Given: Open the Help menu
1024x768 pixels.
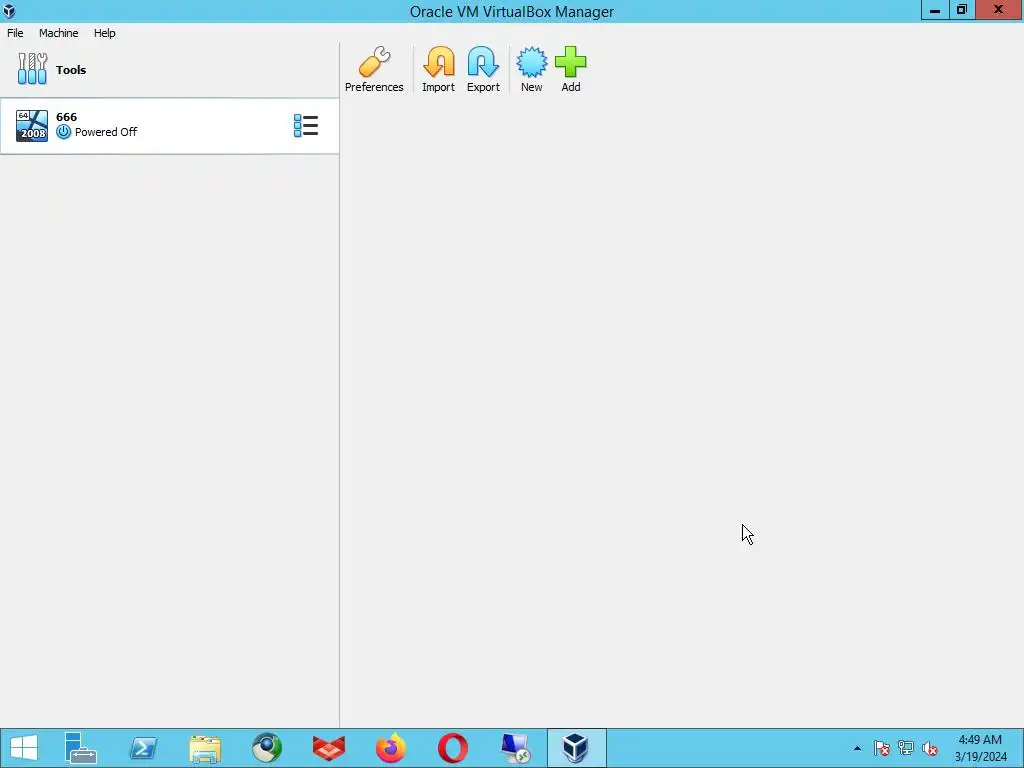Looking at the screenshot, I should pos(104,33).
